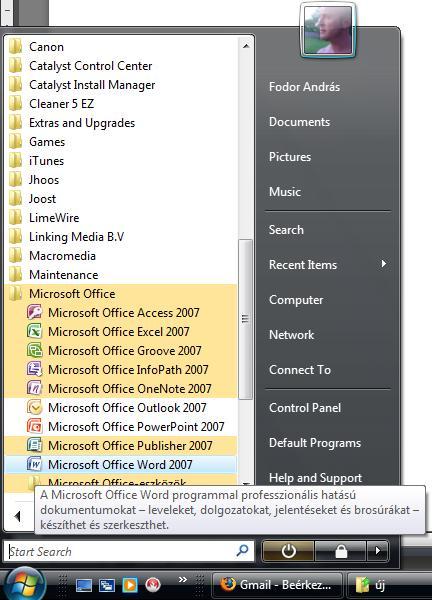Click the InfoPath 2007 icon
This screenshot has width=432, height=600.
tap(34, 369)
